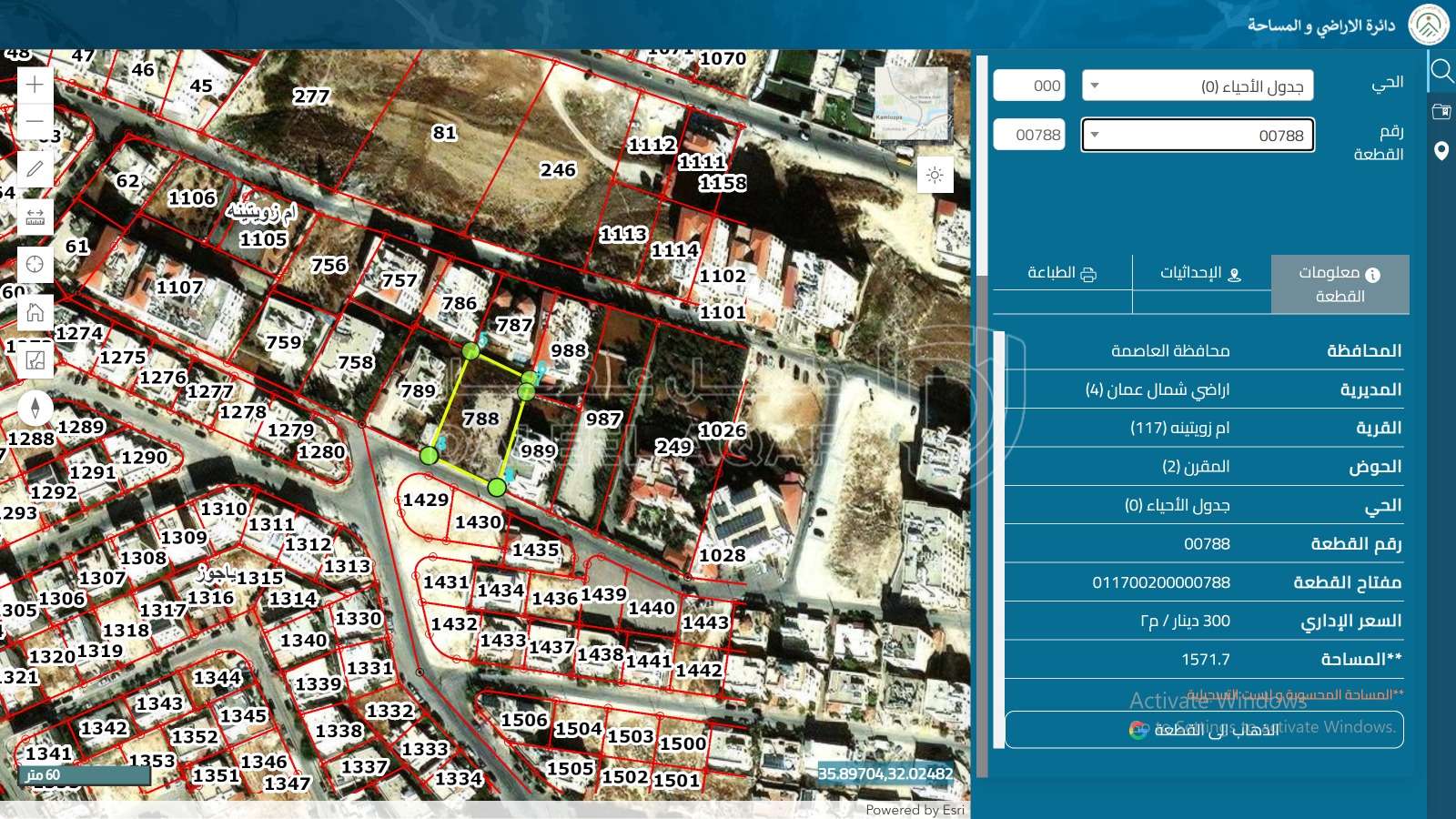The height and width of the screenshot is (819, 1456).
Task: Open the الطباعة print tab
Action: 1062,273
